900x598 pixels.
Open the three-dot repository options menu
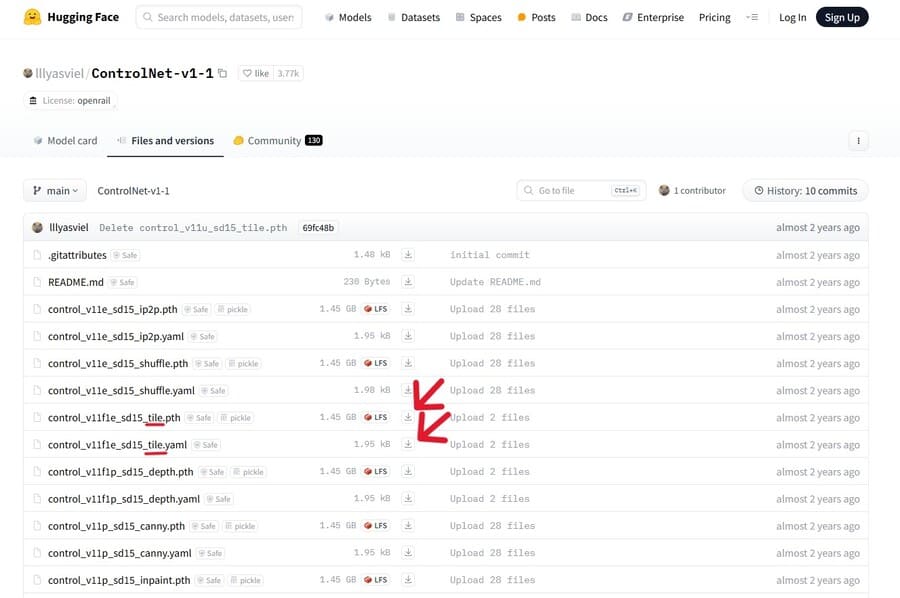(x=858, y=141)
